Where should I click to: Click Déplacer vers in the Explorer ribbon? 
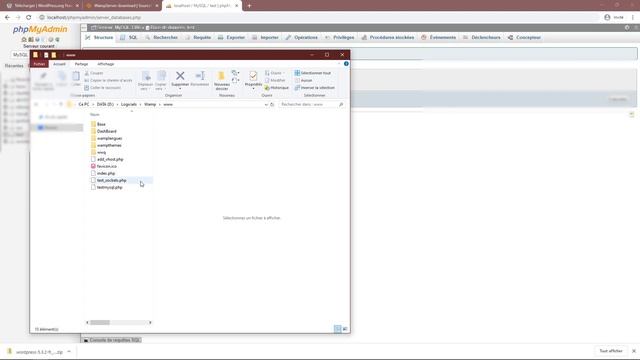(146, 80)
